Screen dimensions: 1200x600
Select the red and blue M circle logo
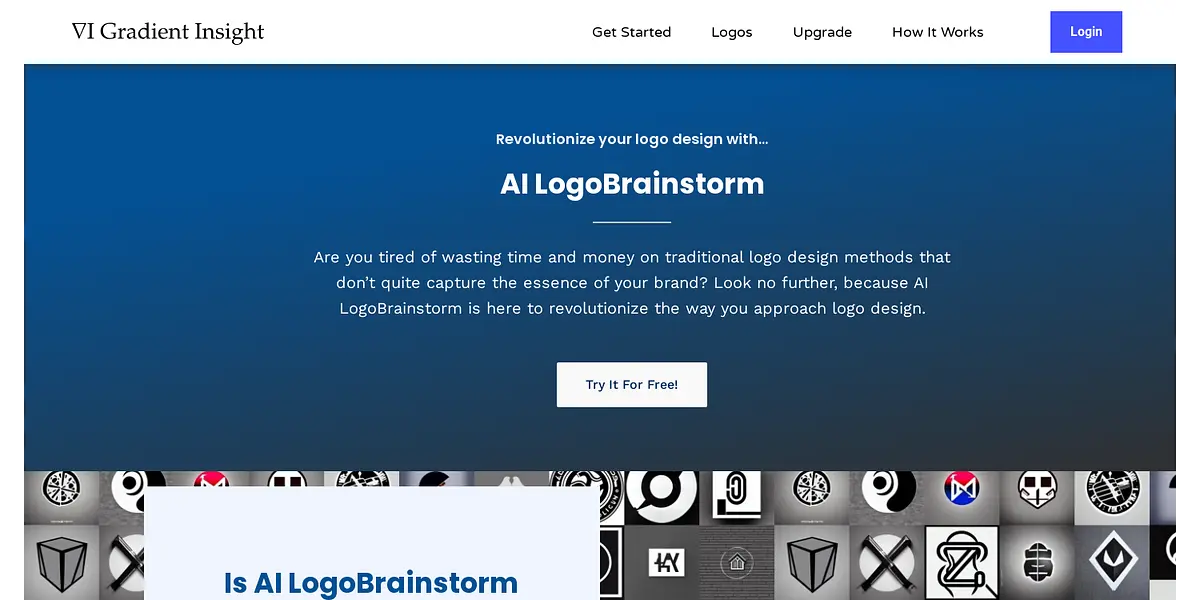coord(962,490)
